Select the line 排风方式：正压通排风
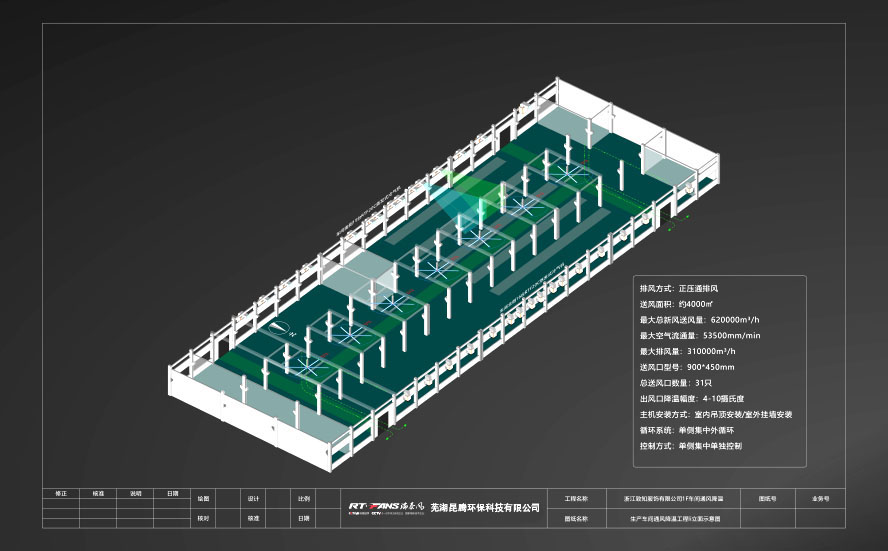 coord(678,288)
